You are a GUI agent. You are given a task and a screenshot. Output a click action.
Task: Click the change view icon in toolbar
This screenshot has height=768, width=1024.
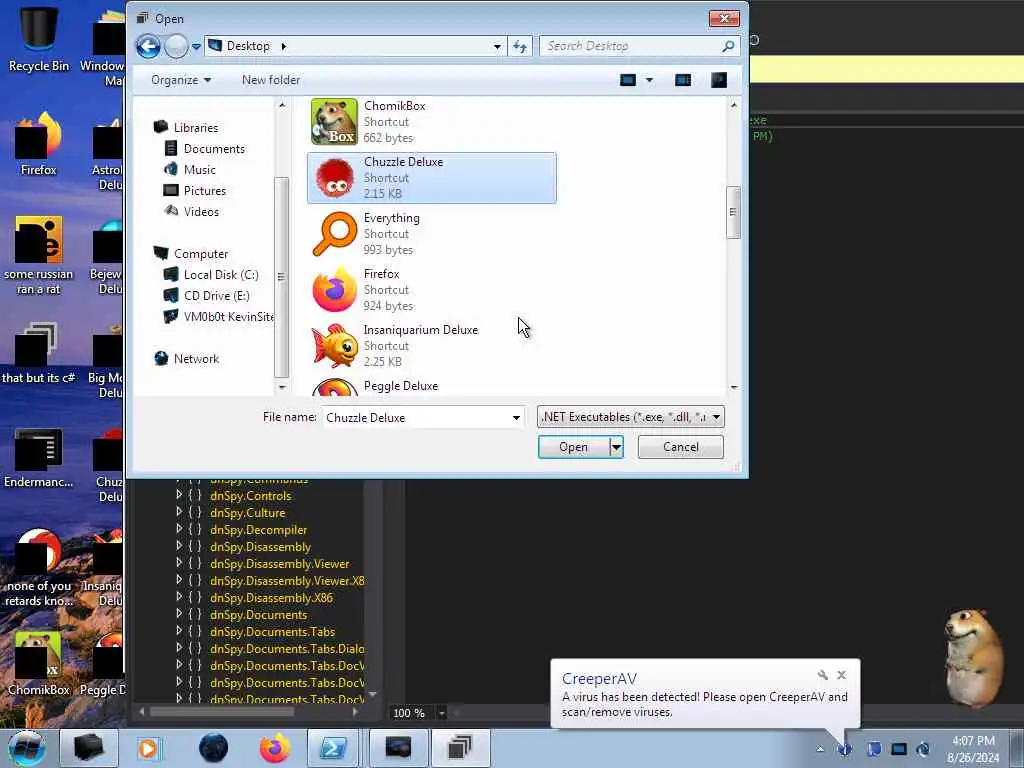[628, 80]
